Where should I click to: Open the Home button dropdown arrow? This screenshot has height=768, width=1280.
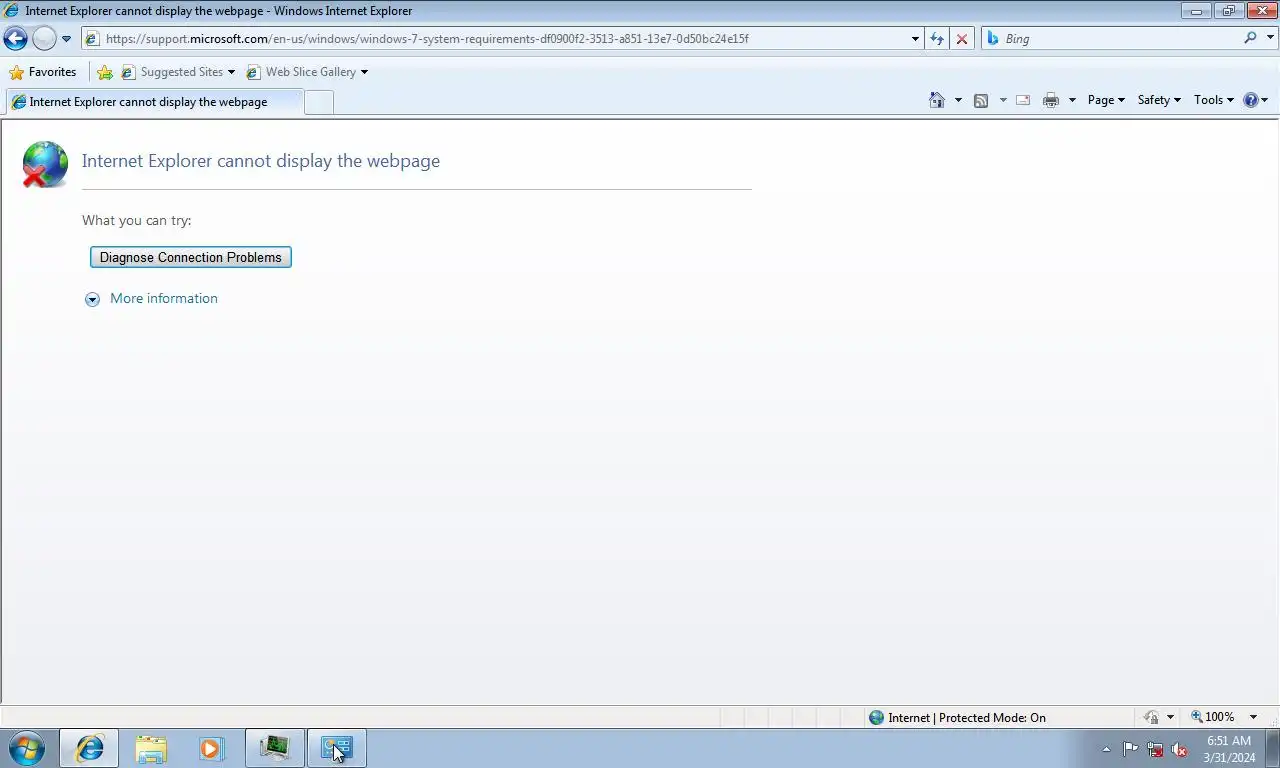958,100
